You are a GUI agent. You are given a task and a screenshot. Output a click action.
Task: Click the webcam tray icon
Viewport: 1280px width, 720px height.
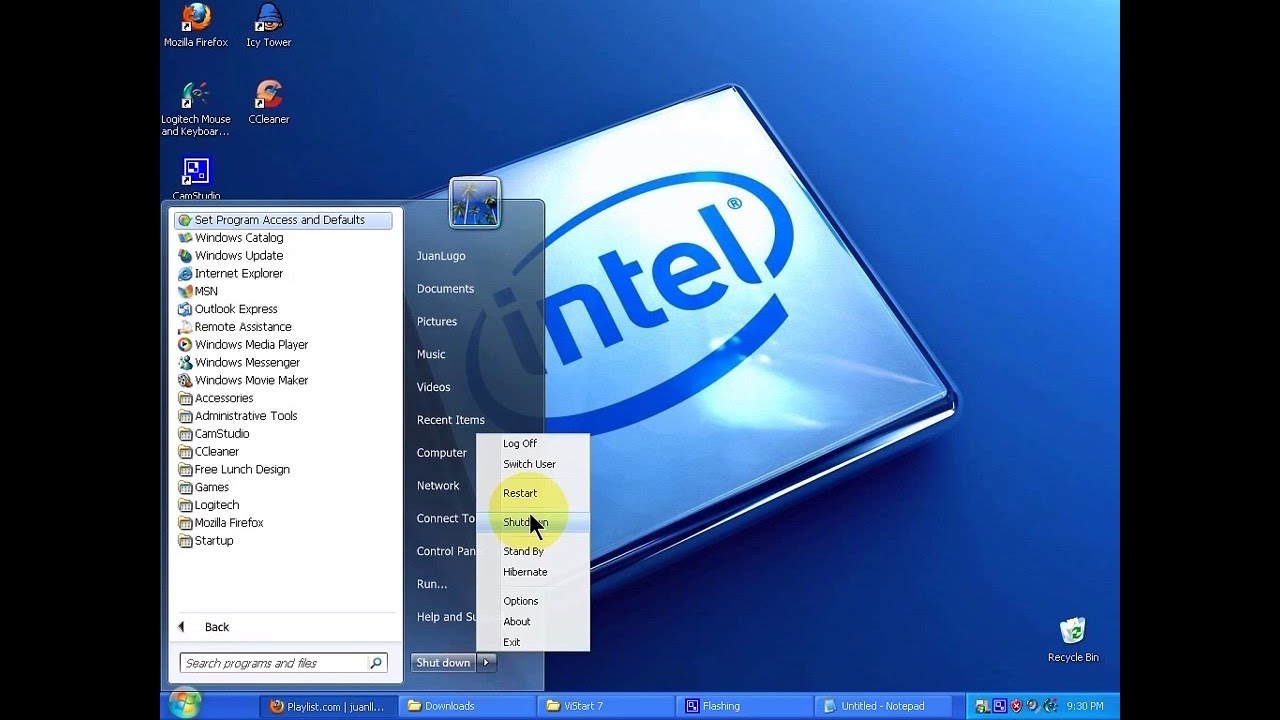1033,706
